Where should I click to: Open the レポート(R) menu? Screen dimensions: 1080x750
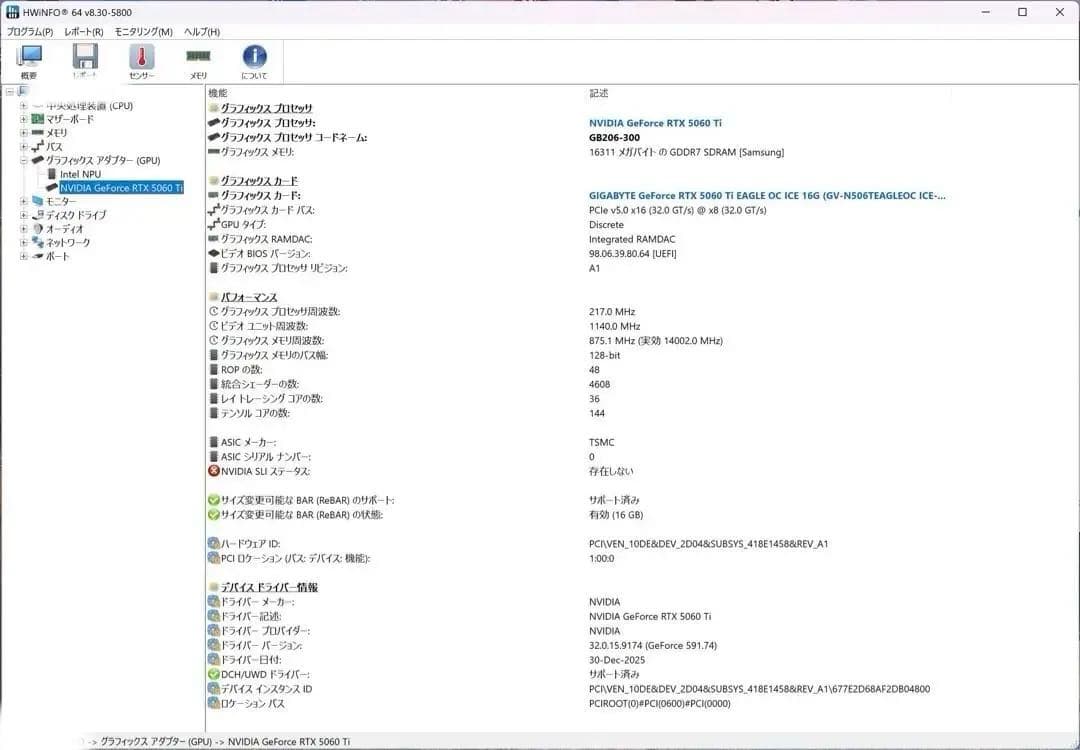click(x=83, y=32)
